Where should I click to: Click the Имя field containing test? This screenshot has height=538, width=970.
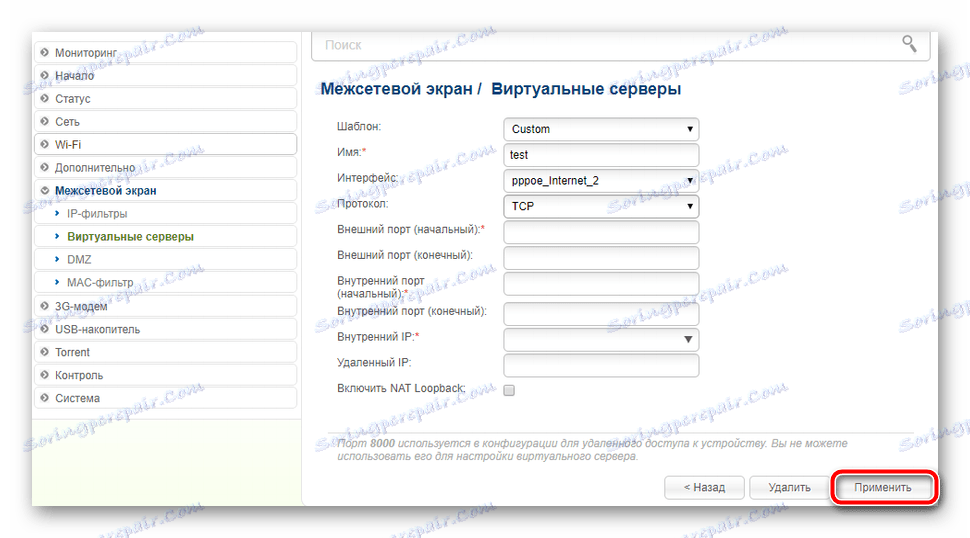coord(601,155)
